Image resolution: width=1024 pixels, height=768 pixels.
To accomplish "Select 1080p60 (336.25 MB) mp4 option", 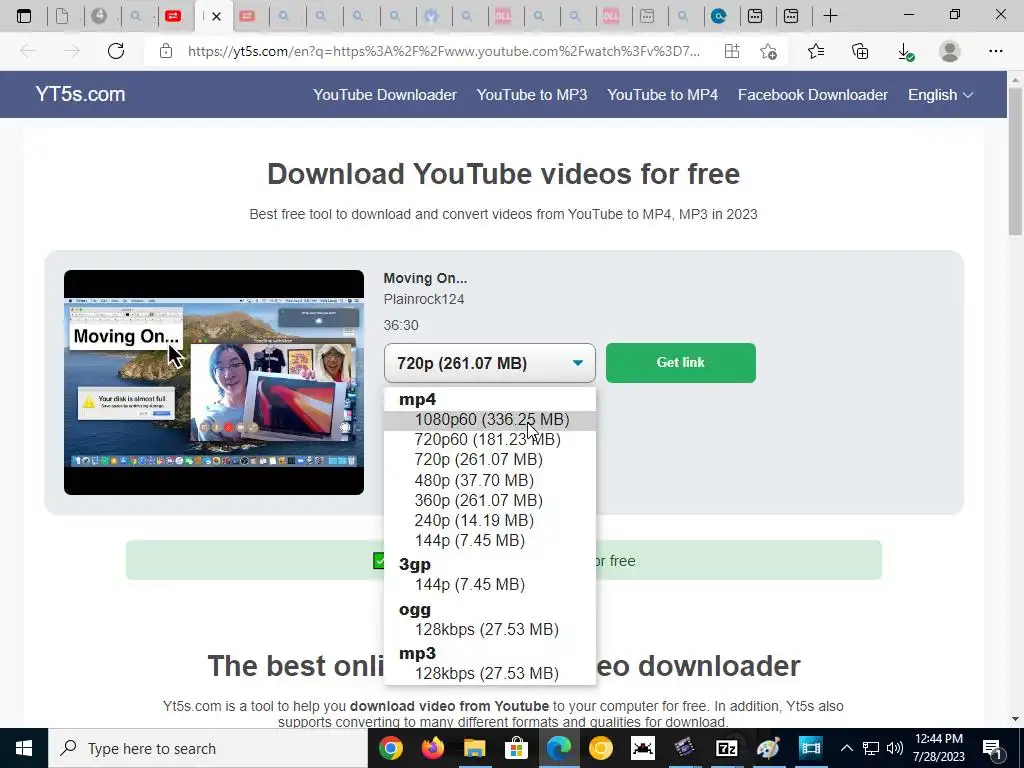I will click(x=490, y=419).
